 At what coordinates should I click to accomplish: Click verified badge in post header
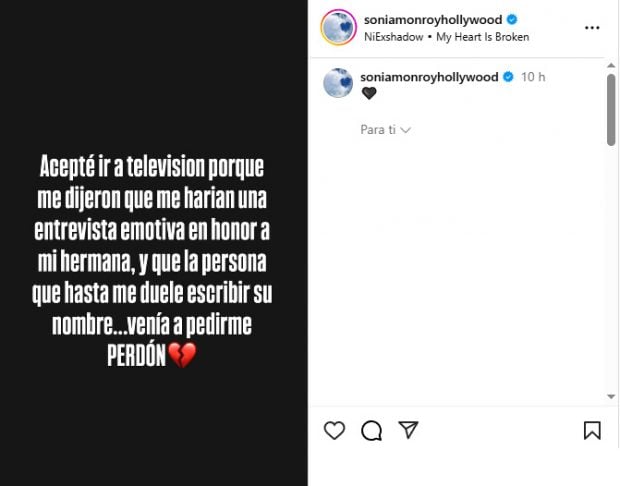[512, 19]
